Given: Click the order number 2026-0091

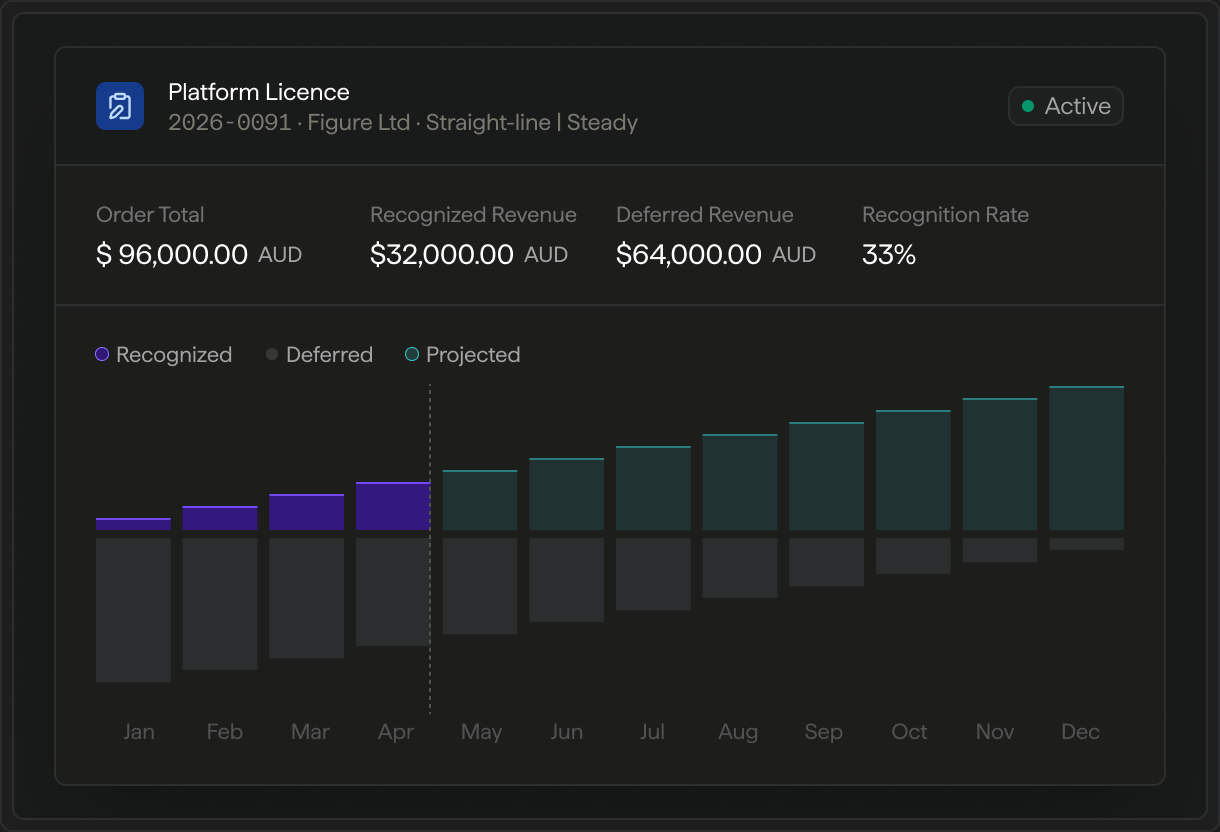Looking at the screenshot, I should [229, 123].
